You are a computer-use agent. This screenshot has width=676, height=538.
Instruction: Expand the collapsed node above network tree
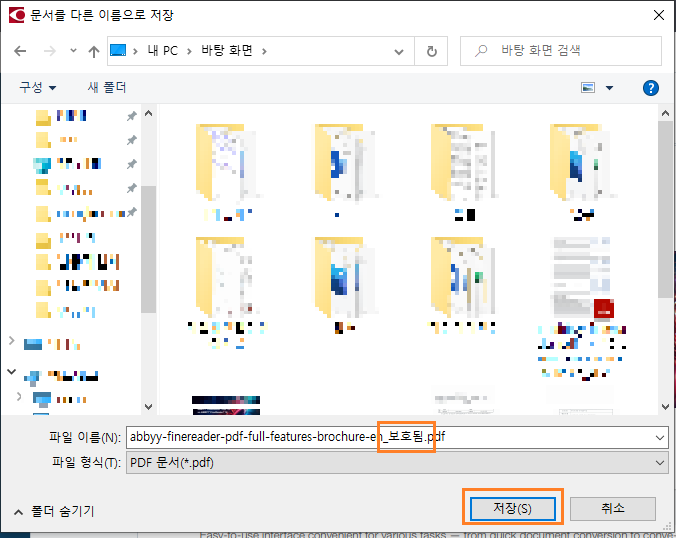click(11, 341)
